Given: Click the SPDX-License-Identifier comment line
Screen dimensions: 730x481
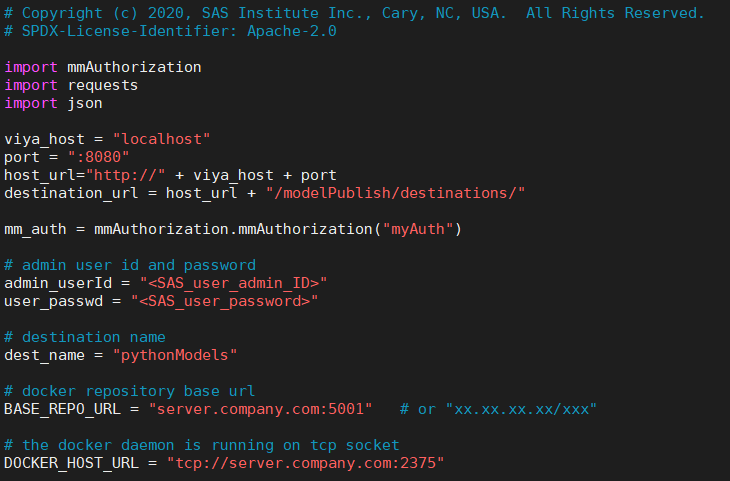Looking at the screenshot, I should (170, 31).
